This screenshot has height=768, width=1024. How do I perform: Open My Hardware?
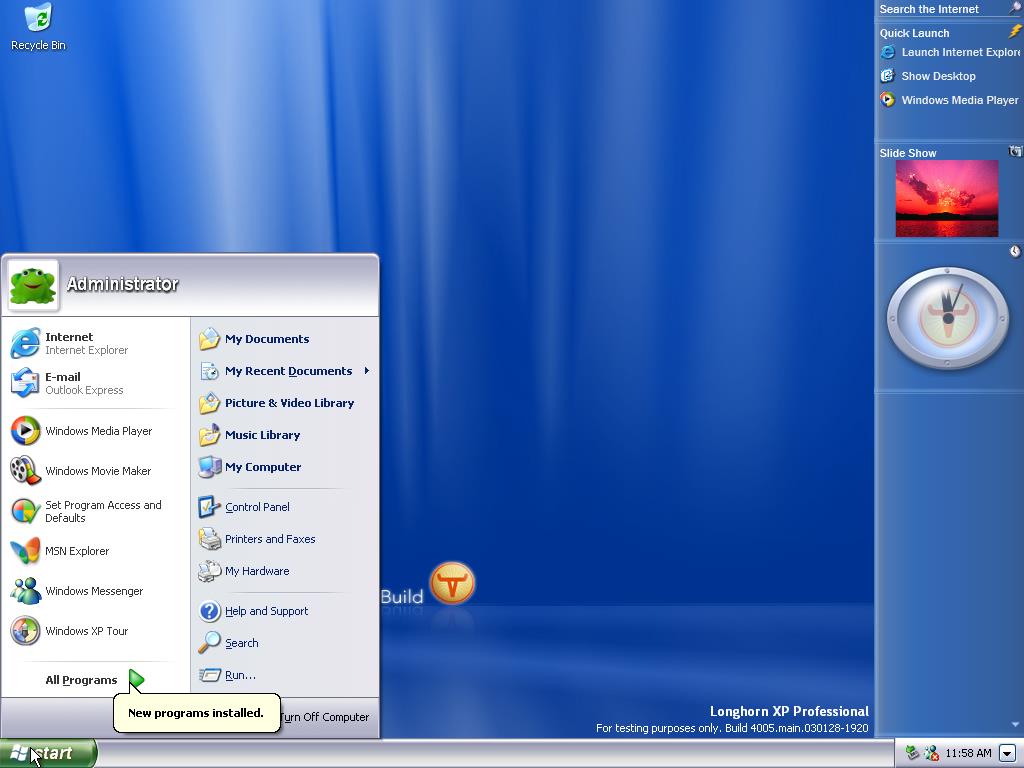[244, 571]
